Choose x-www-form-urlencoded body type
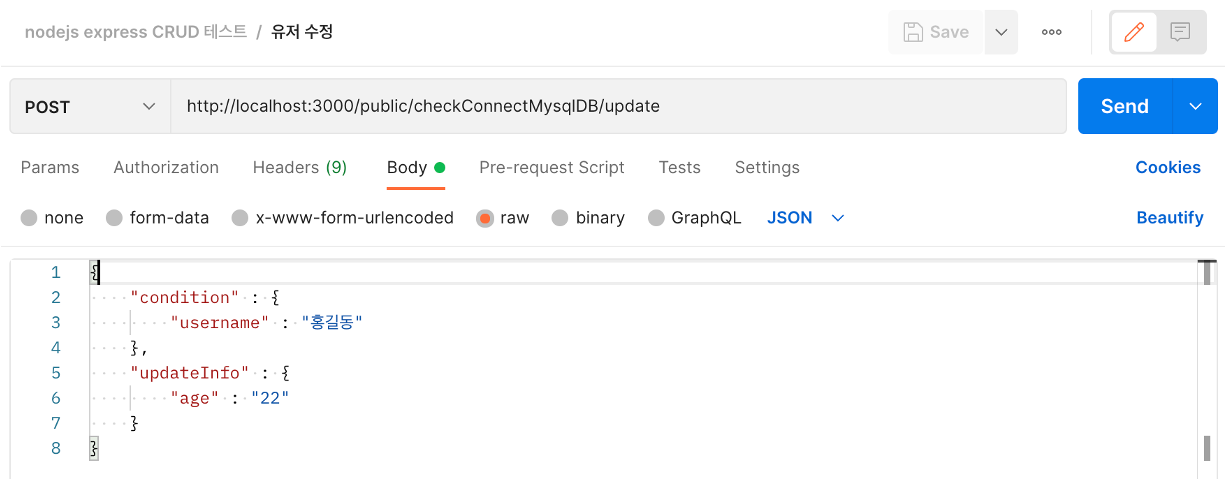The width and height of the screenshot is (1226, 480). click(x=240, y=218)
